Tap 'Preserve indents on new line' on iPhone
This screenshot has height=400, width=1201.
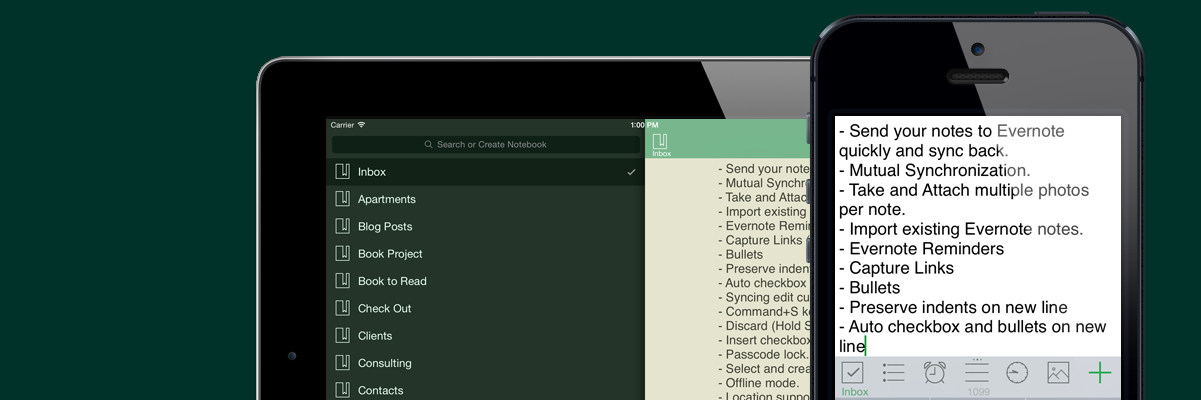coord(953,307)
